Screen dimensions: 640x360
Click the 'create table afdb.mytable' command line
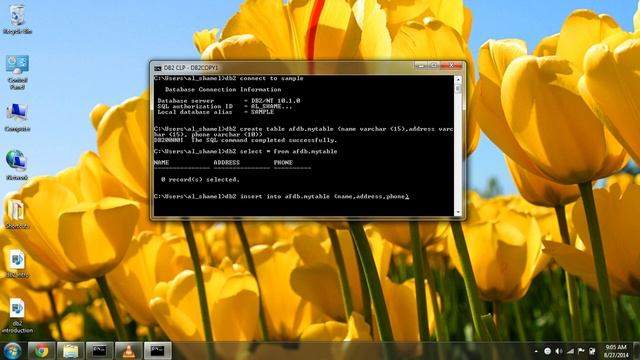(x=303, y=131)
